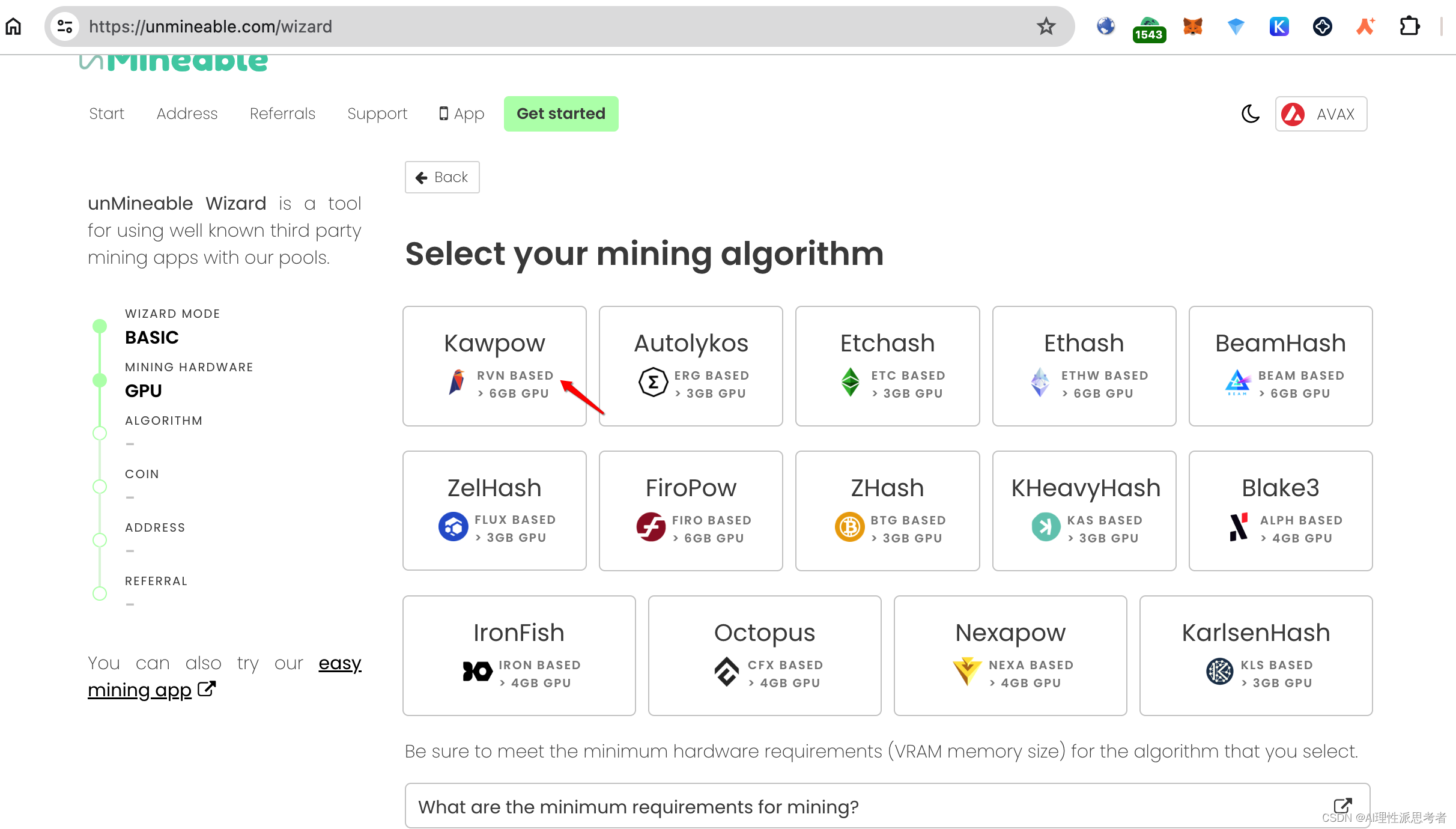Screen dimensions: 1456x829
Task: Click the browser home icon
Action: click(x=13, y=26)
